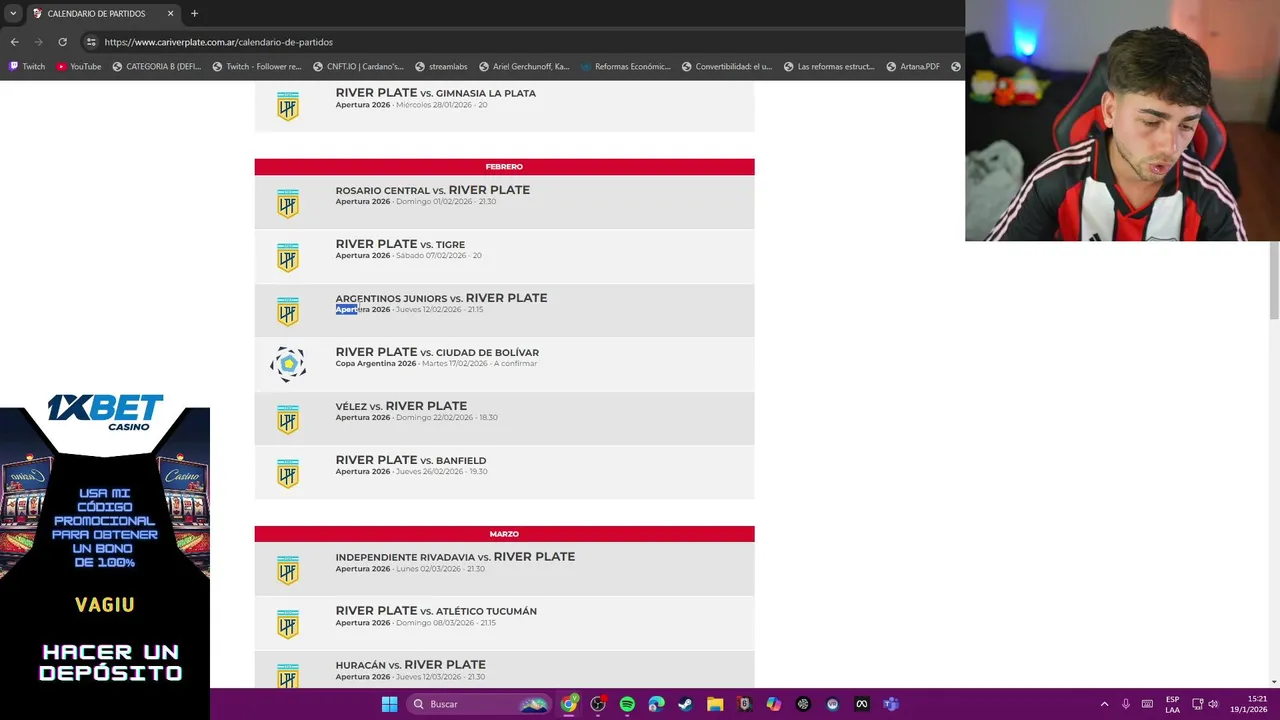Open a new browser tab

pyautogui.click(x=194, y=13)
